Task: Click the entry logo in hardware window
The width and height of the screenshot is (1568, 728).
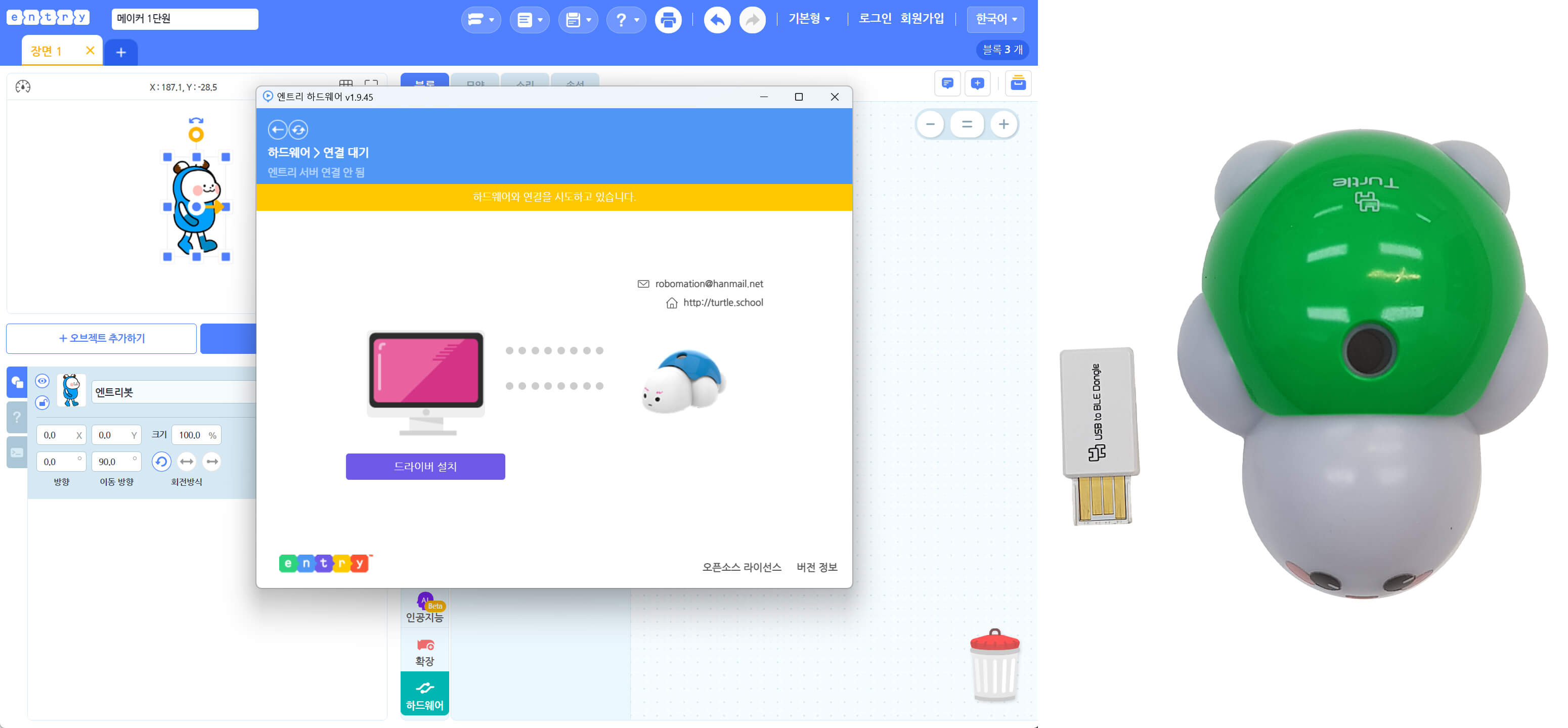Action: pos(325,563)
